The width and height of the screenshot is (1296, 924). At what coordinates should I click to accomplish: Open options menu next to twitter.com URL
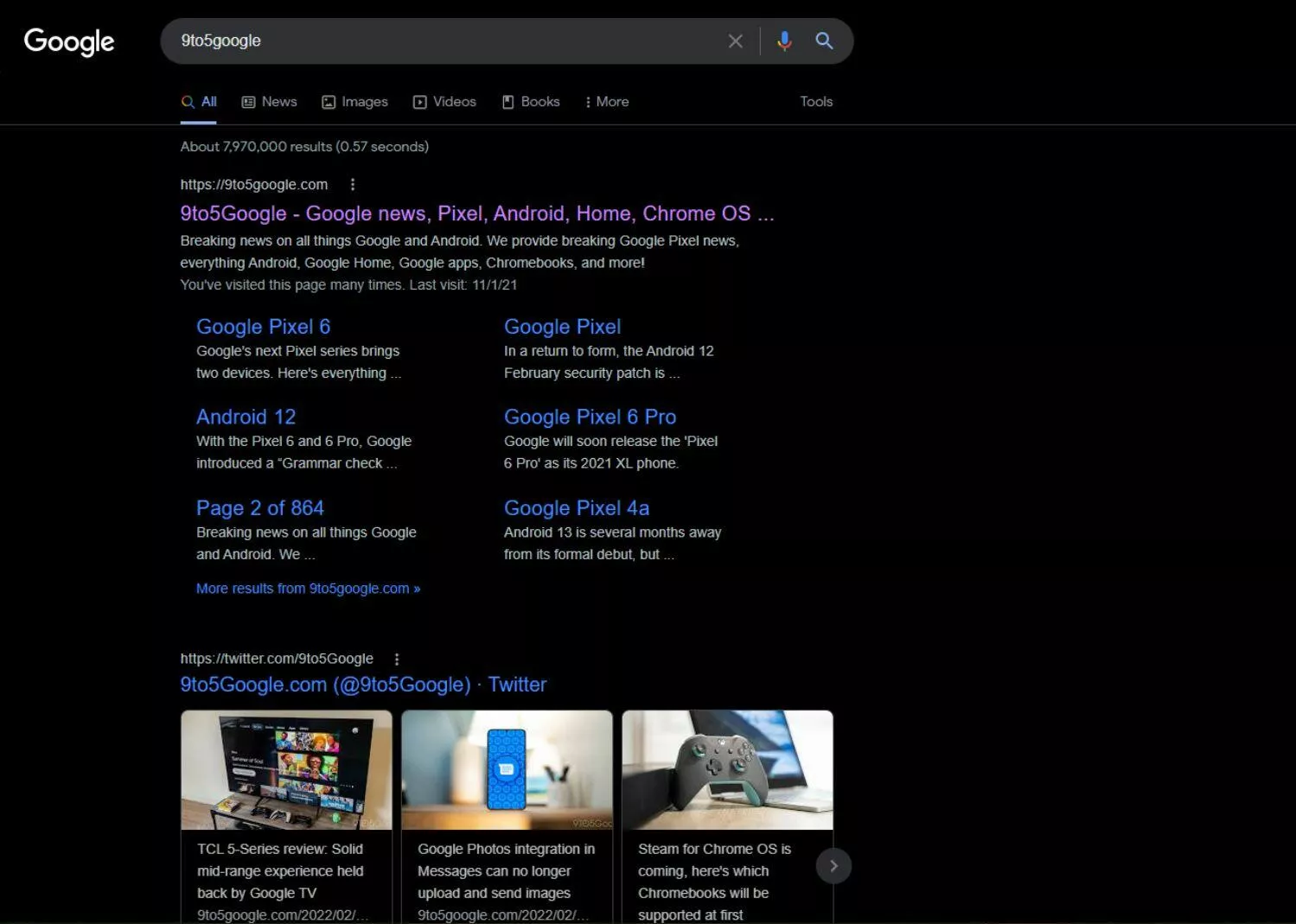tap(397, 659)
